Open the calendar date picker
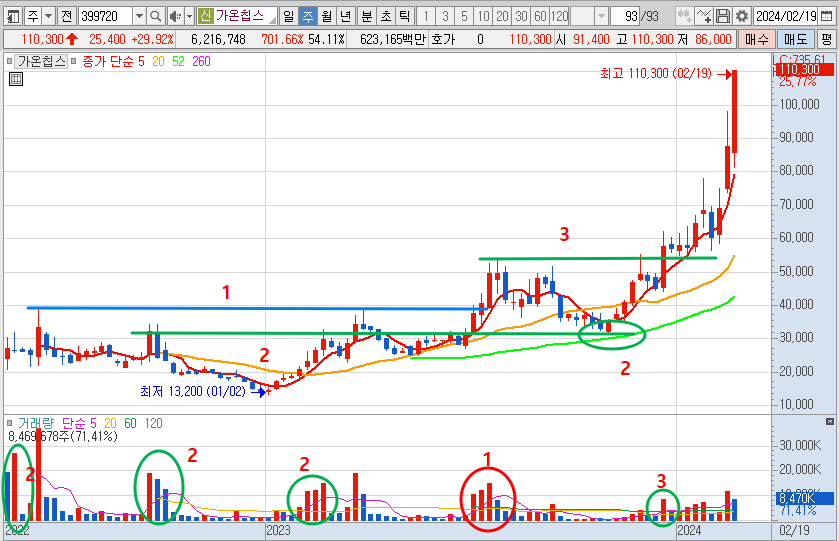839x541 pixels. (826, 17)
